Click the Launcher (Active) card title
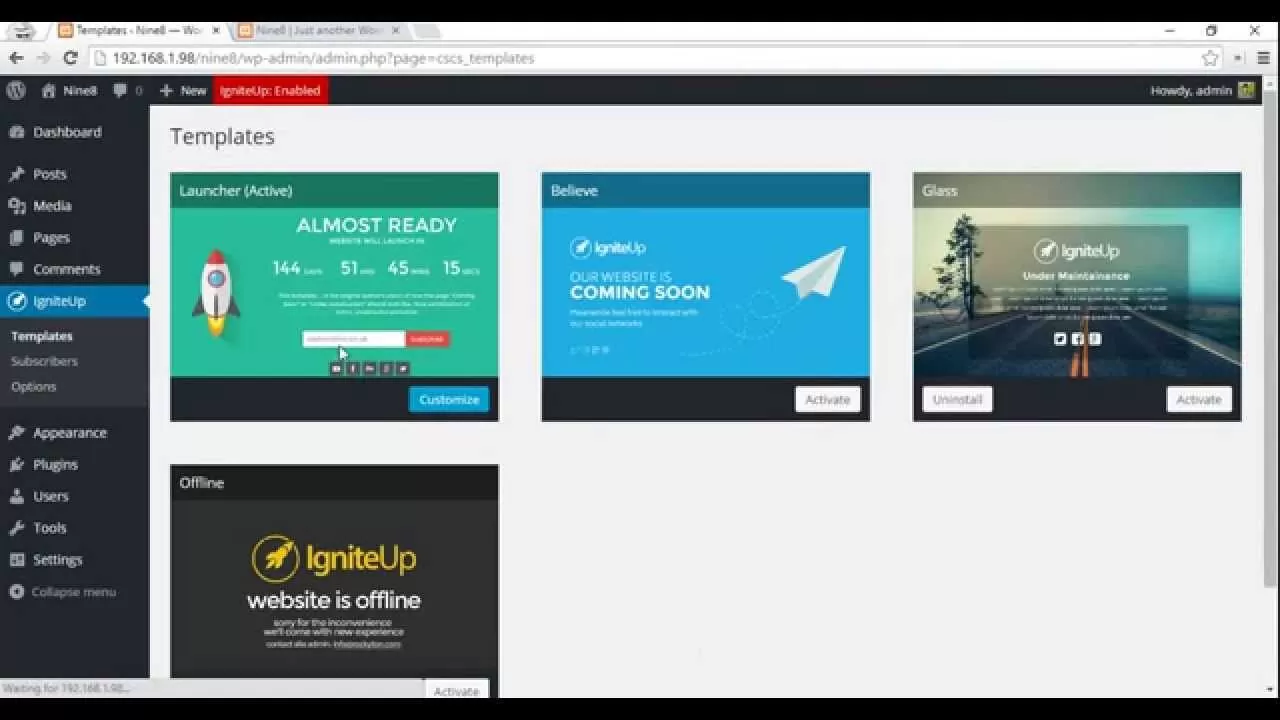This screenshot has width=1280, height=720. coord(236,190)
